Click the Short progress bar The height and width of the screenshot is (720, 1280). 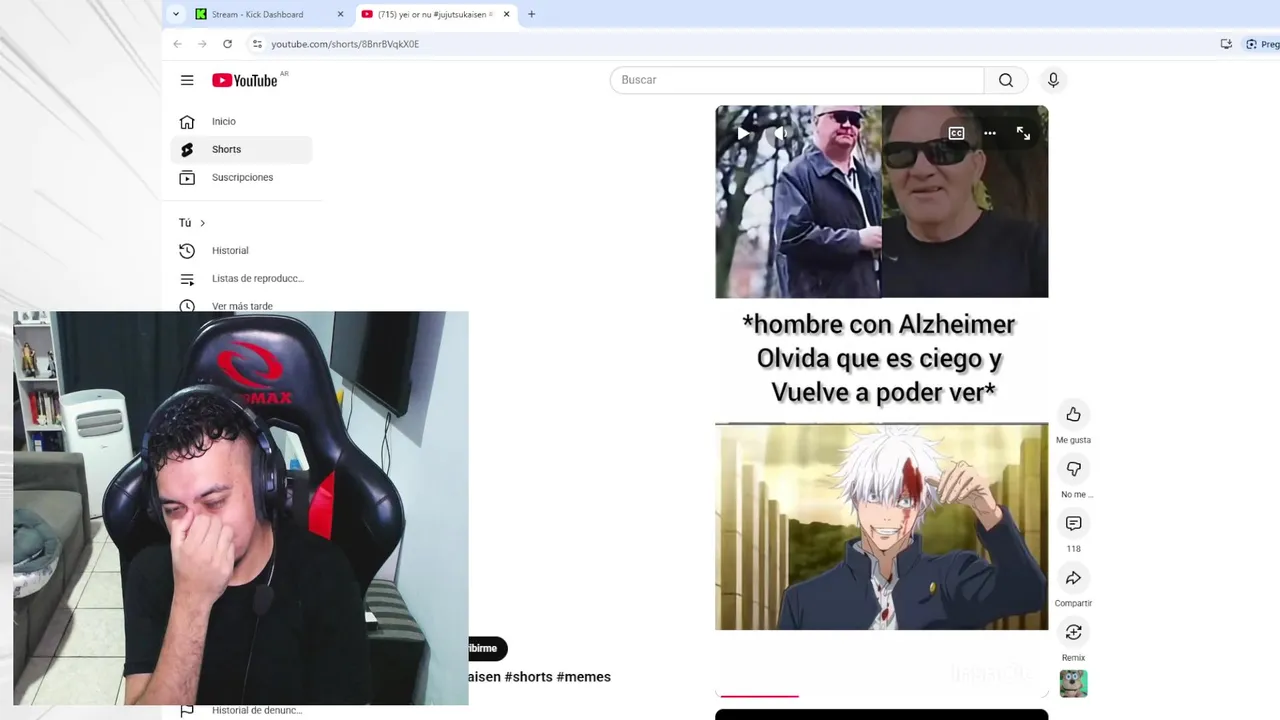click(x=882, y=695)
